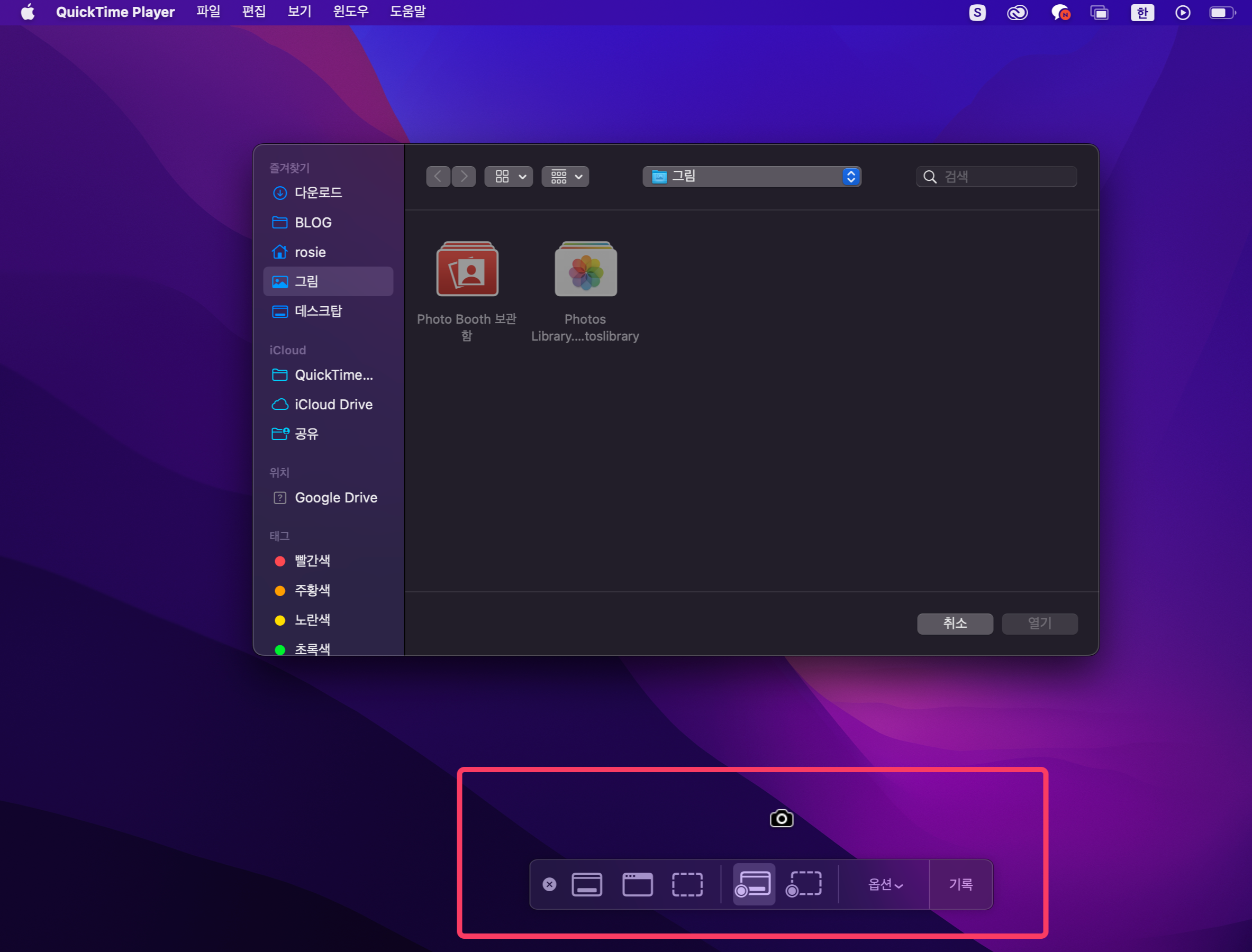The image size is (1252, 952).
Task: Open the 보기 menu
Action: click(x=300, y=12)
